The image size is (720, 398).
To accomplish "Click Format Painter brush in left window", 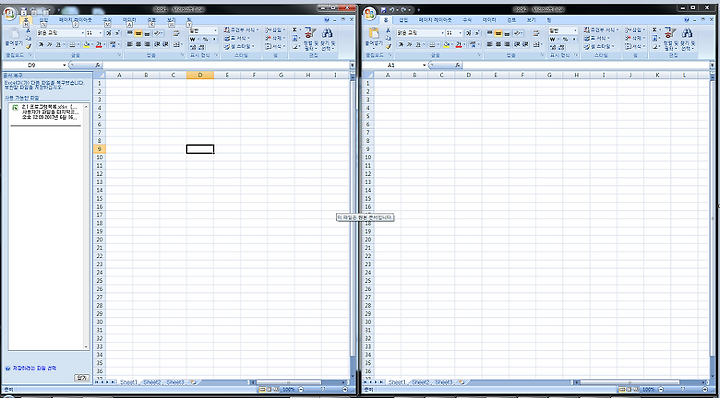I will click(x=28, y=46).
